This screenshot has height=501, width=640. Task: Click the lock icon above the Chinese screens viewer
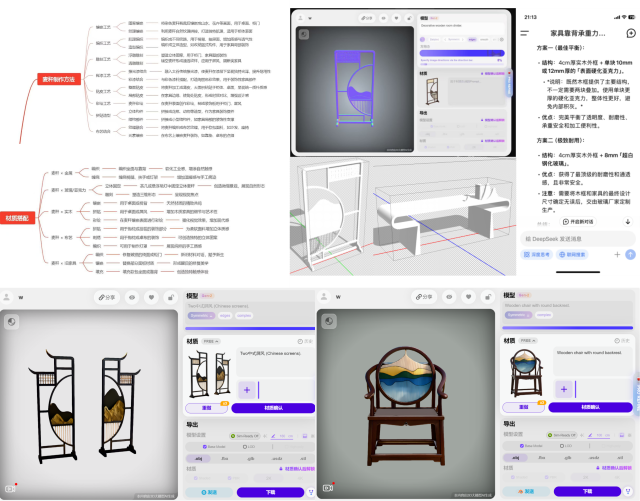coord(172,297)
